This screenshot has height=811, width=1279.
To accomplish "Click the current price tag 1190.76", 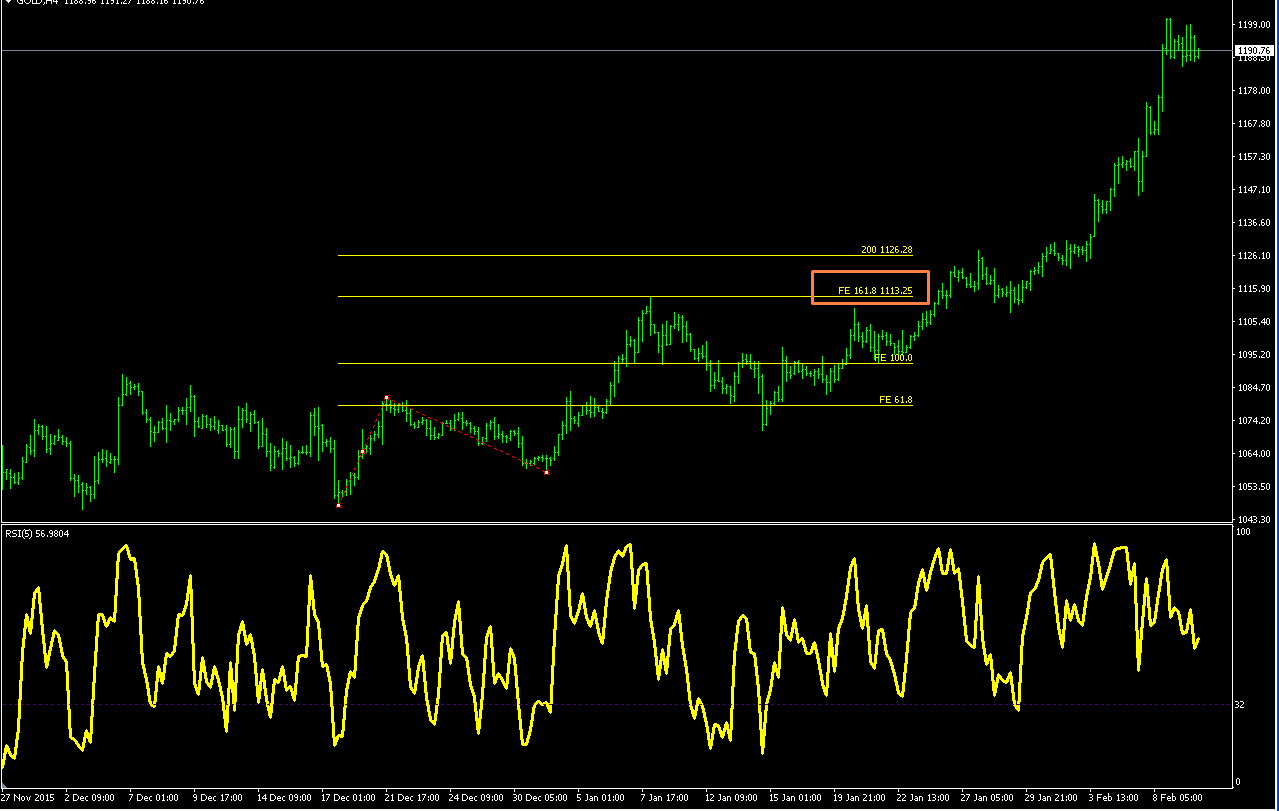I will click(1253, 50).
